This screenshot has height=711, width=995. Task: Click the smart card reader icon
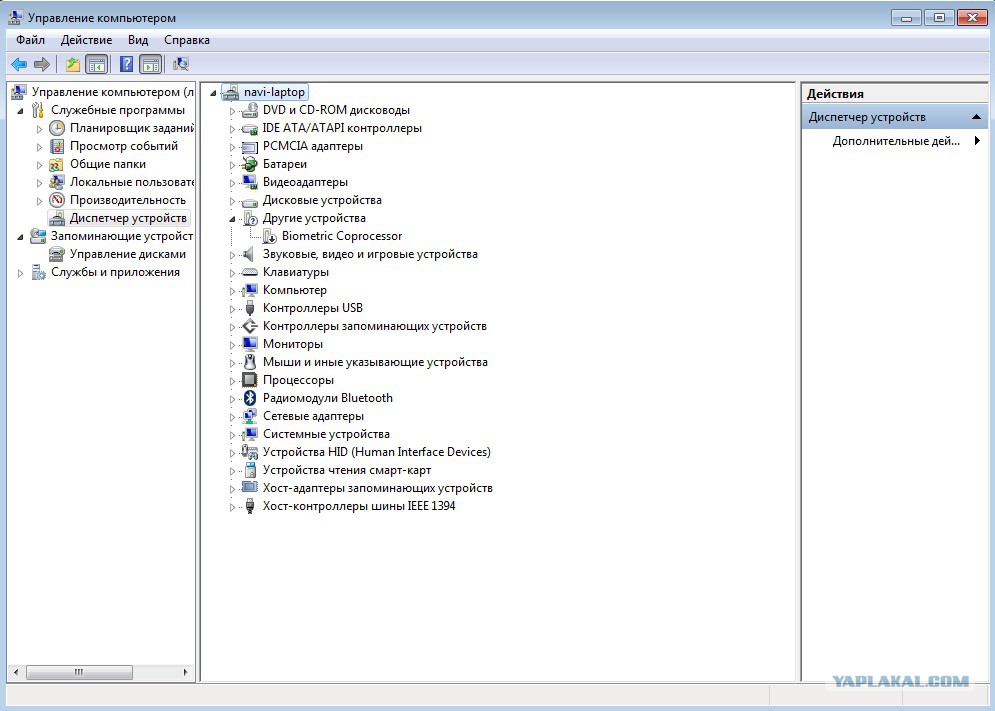point(249,470)
